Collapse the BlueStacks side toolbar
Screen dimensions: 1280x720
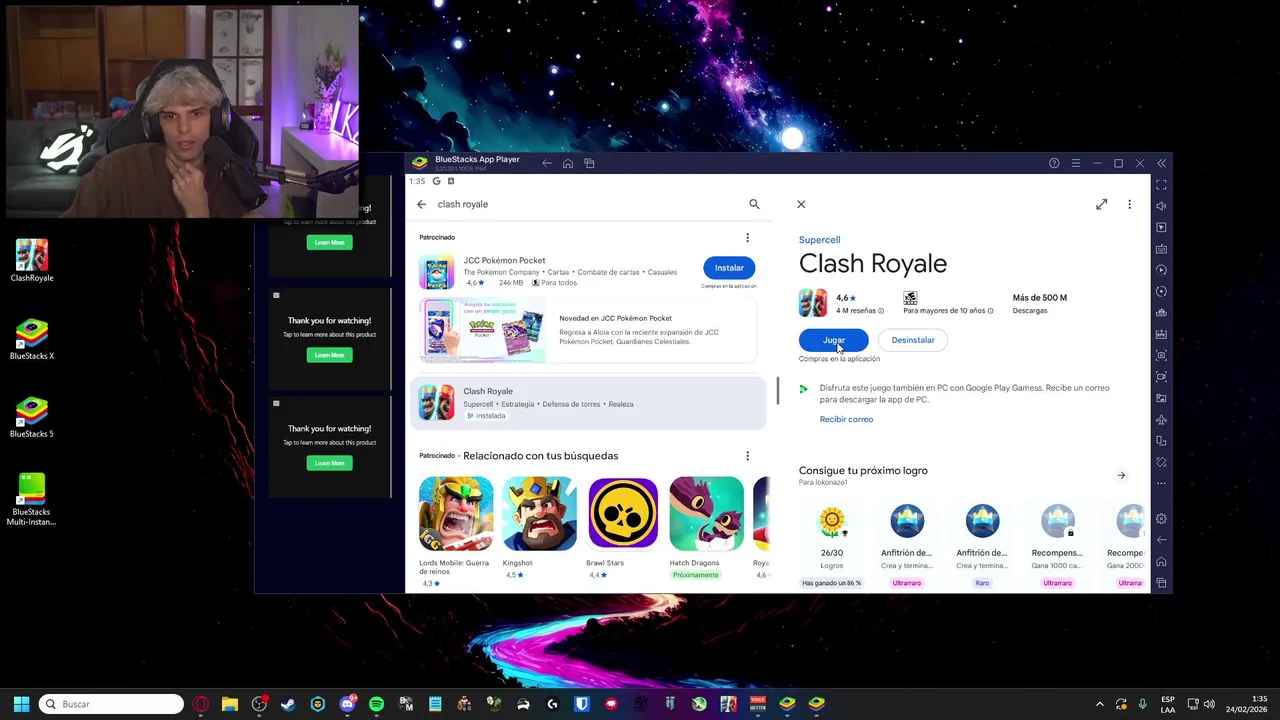coord(1161,163)
